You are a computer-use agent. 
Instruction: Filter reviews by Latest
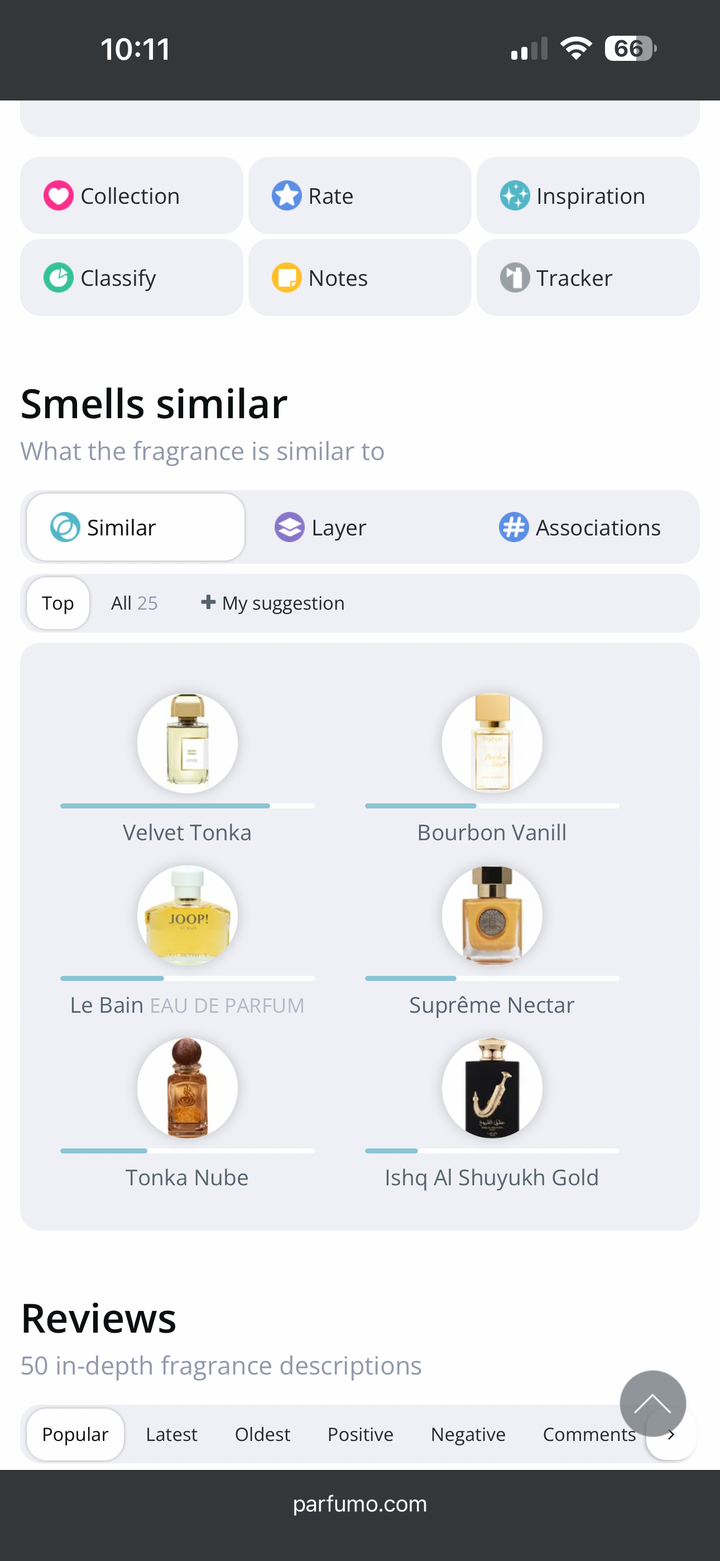tap(171, 1434)
